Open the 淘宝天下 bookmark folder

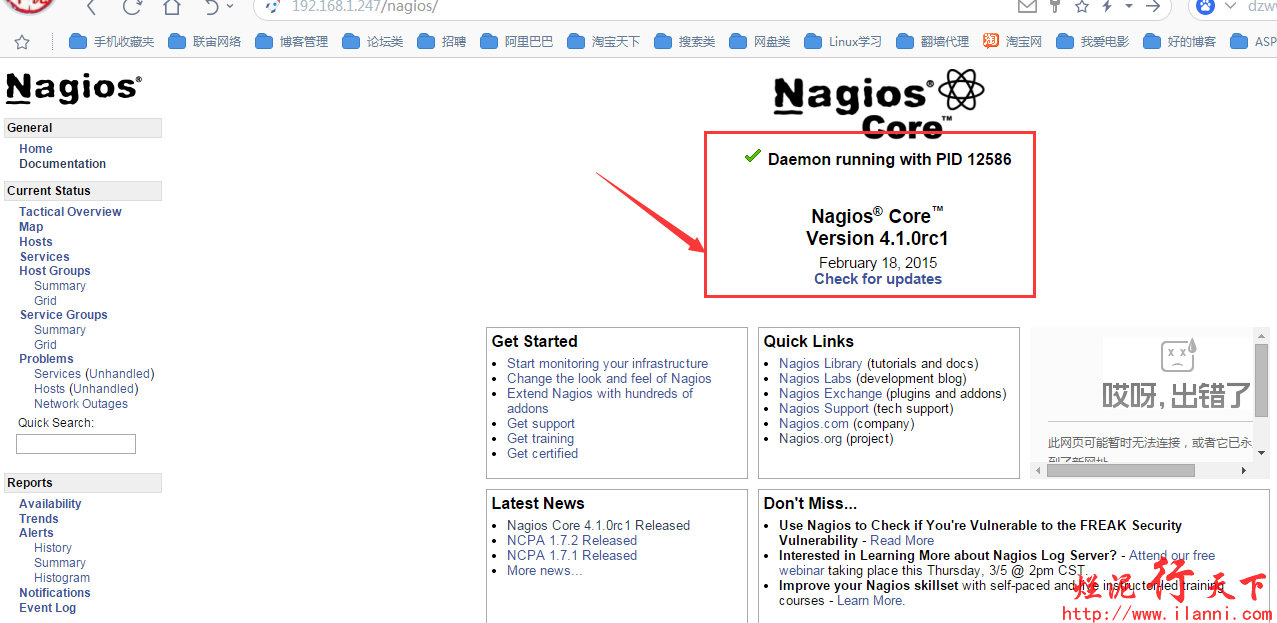click(603, 42)
